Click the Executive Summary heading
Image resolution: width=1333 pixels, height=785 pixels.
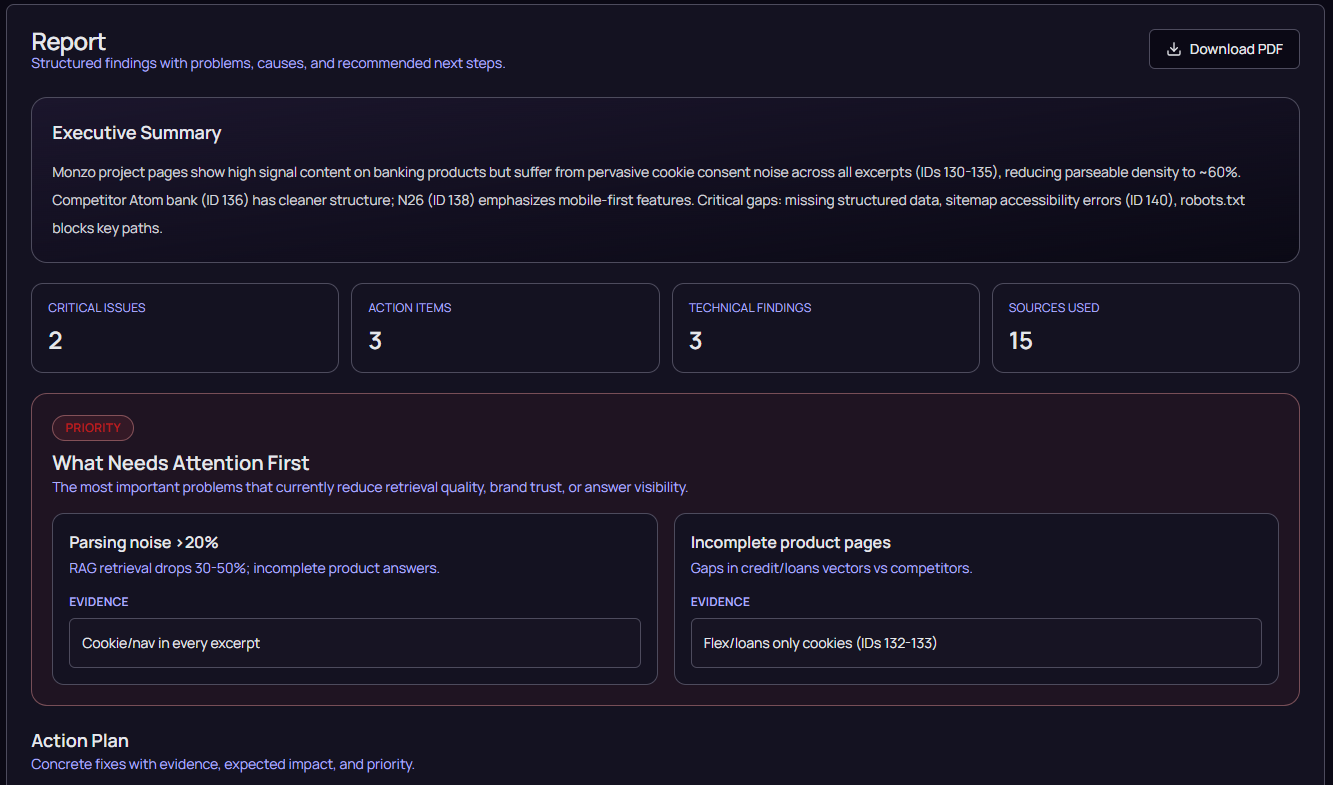click(137, 133)
